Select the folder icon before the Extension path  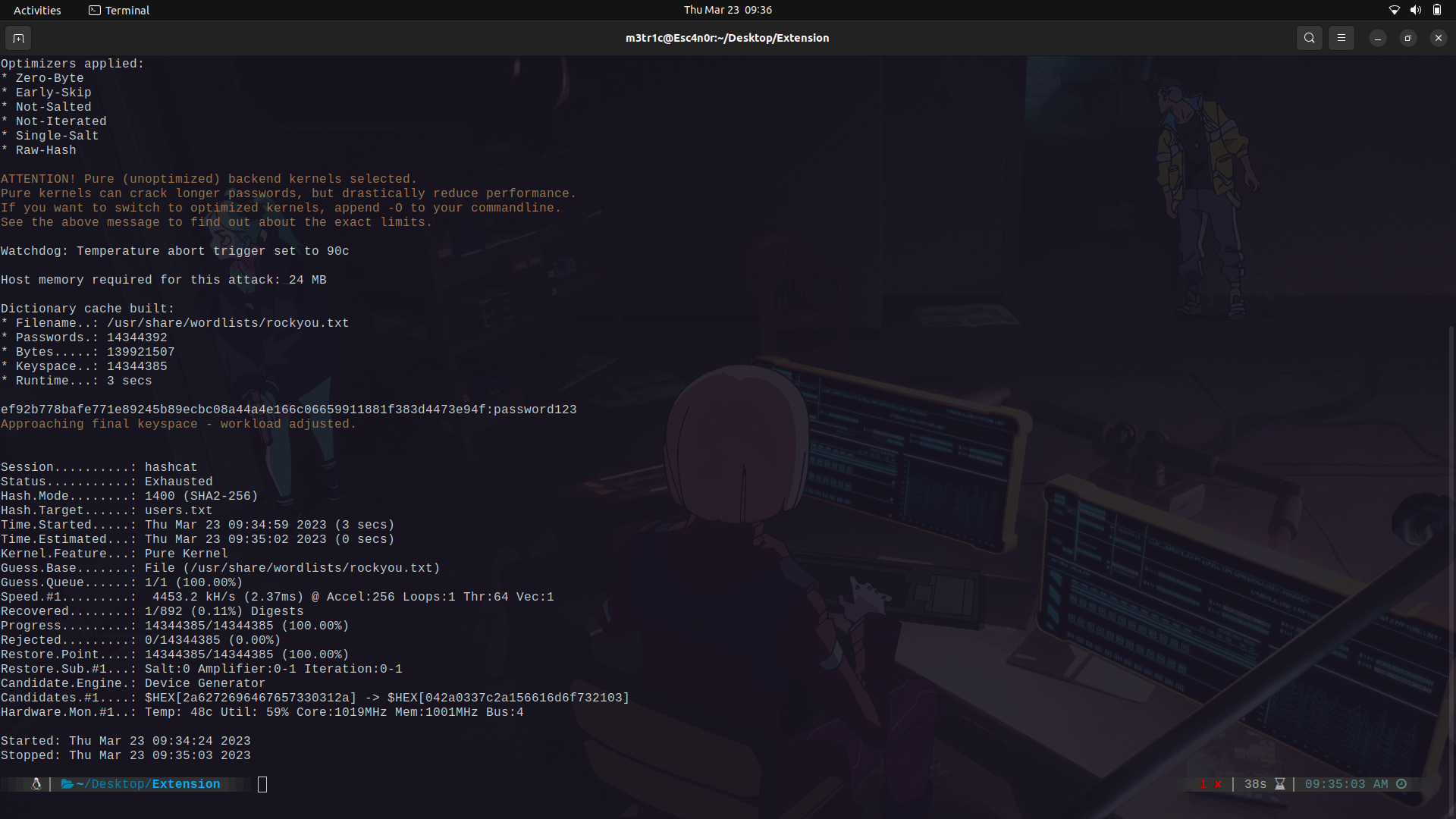tap(67, 784)
